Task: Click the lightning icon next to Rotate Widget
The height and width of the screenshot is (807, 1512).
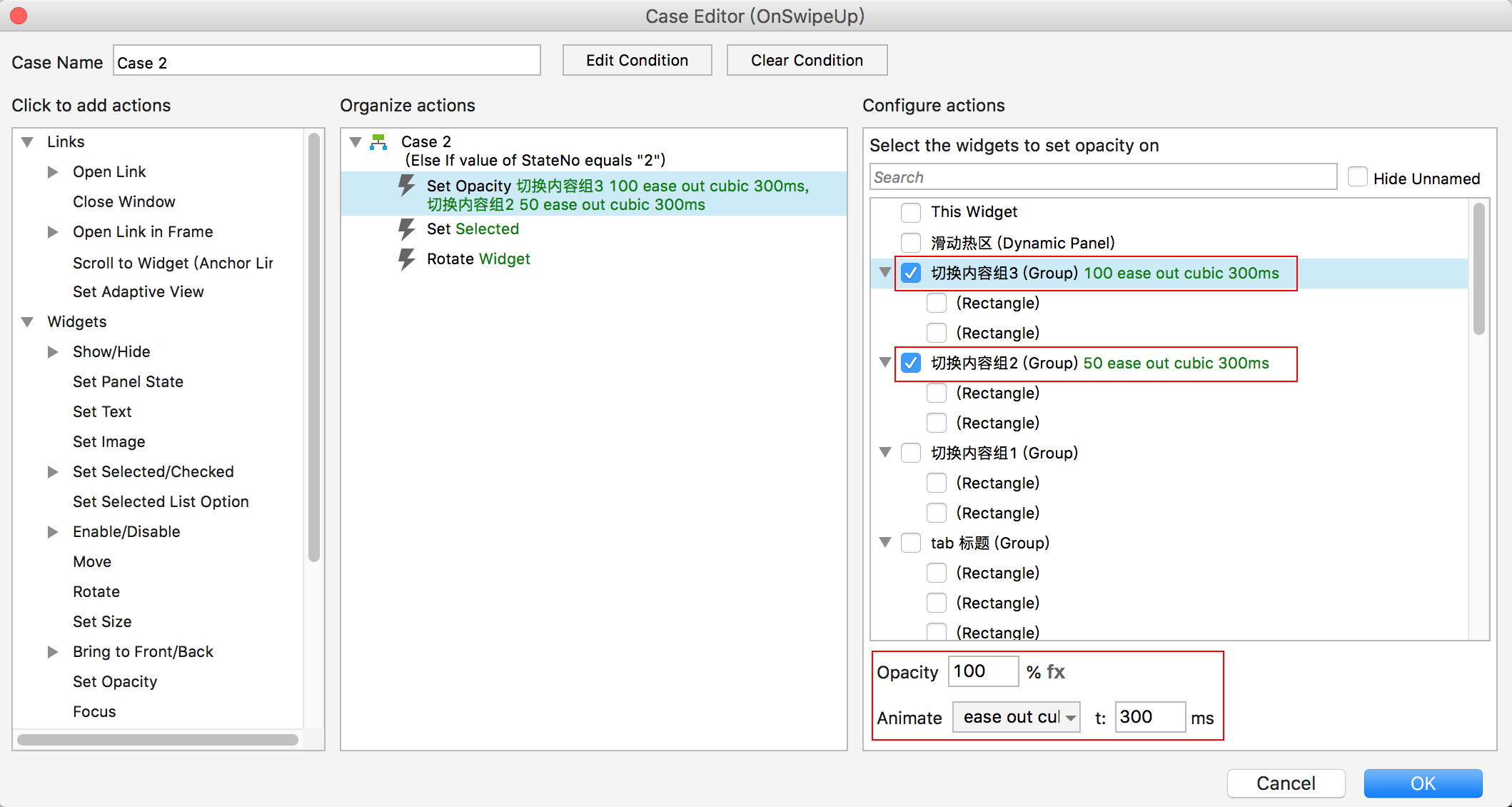Action: pos(406,259)
